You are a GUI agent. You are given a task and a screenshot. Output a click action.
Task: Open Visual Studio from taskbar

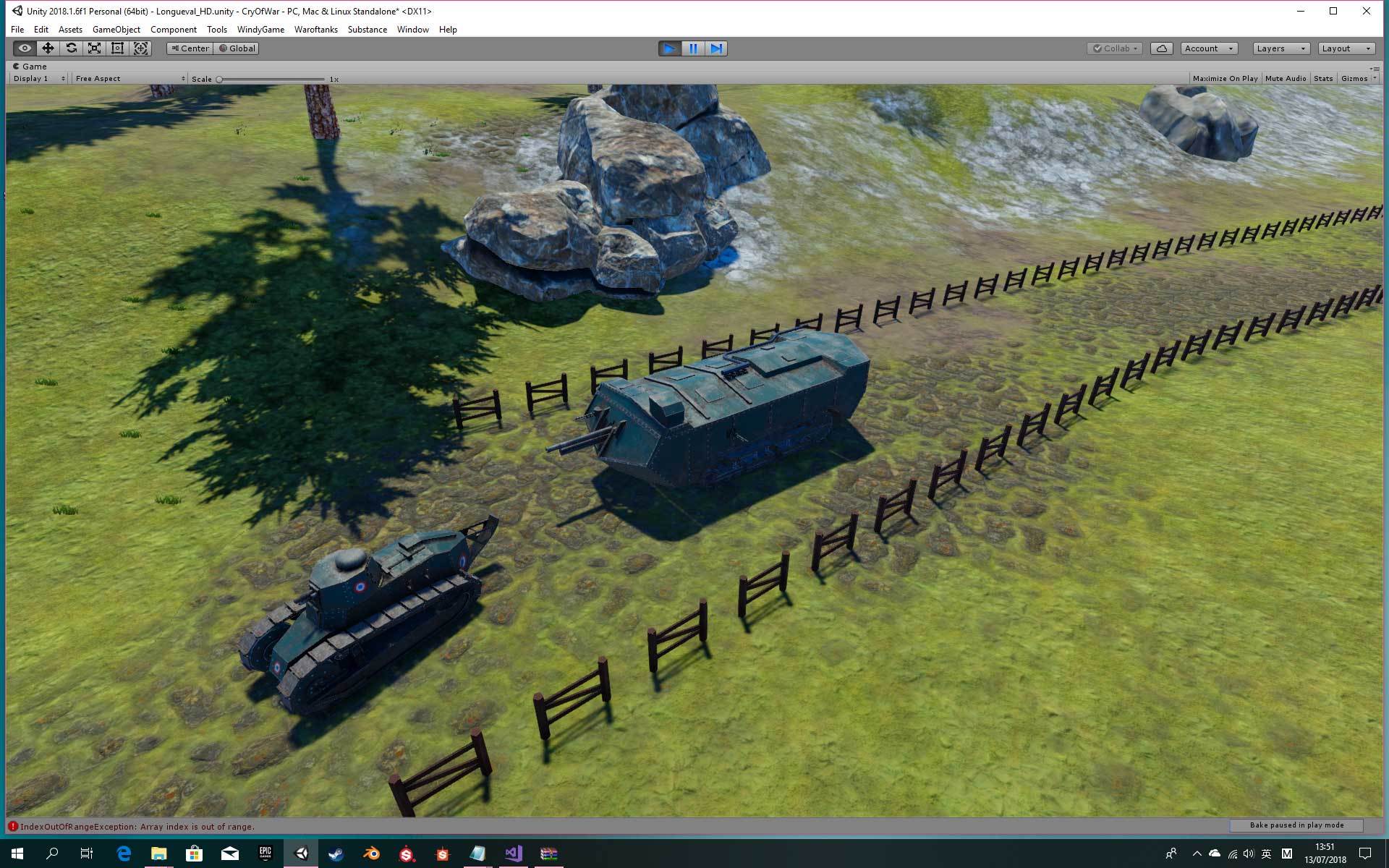[x=514, y=854]
